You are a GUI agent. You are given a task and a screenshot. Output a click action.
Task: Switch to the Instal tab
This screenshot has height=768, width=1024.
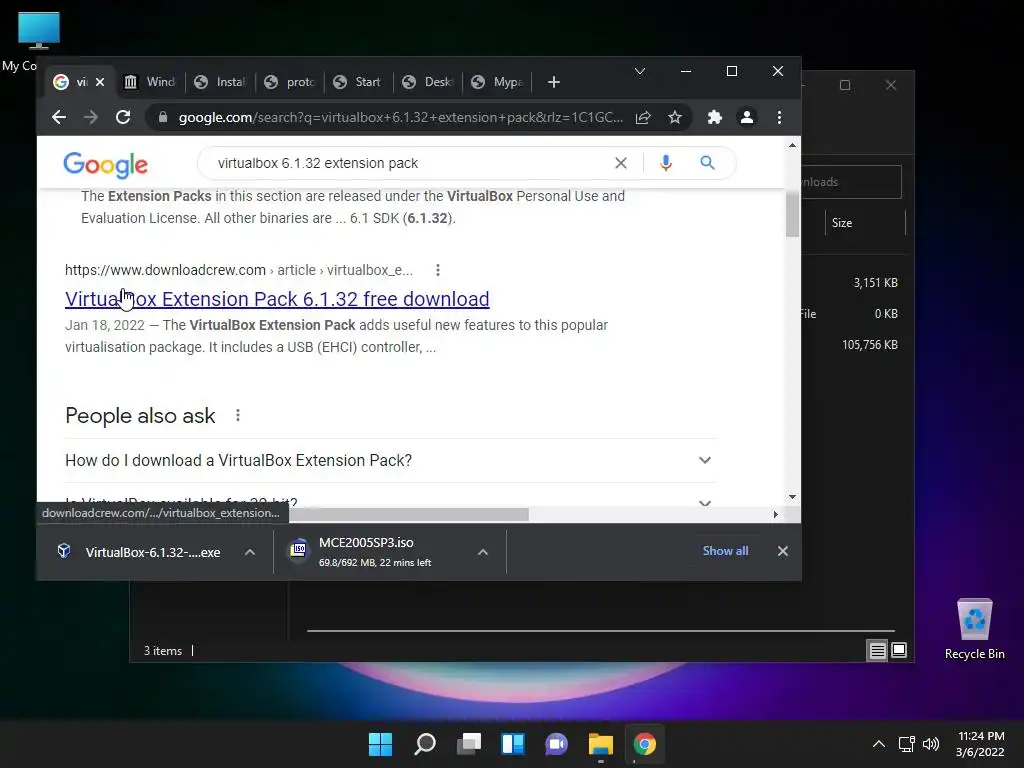tap(221, 82)
